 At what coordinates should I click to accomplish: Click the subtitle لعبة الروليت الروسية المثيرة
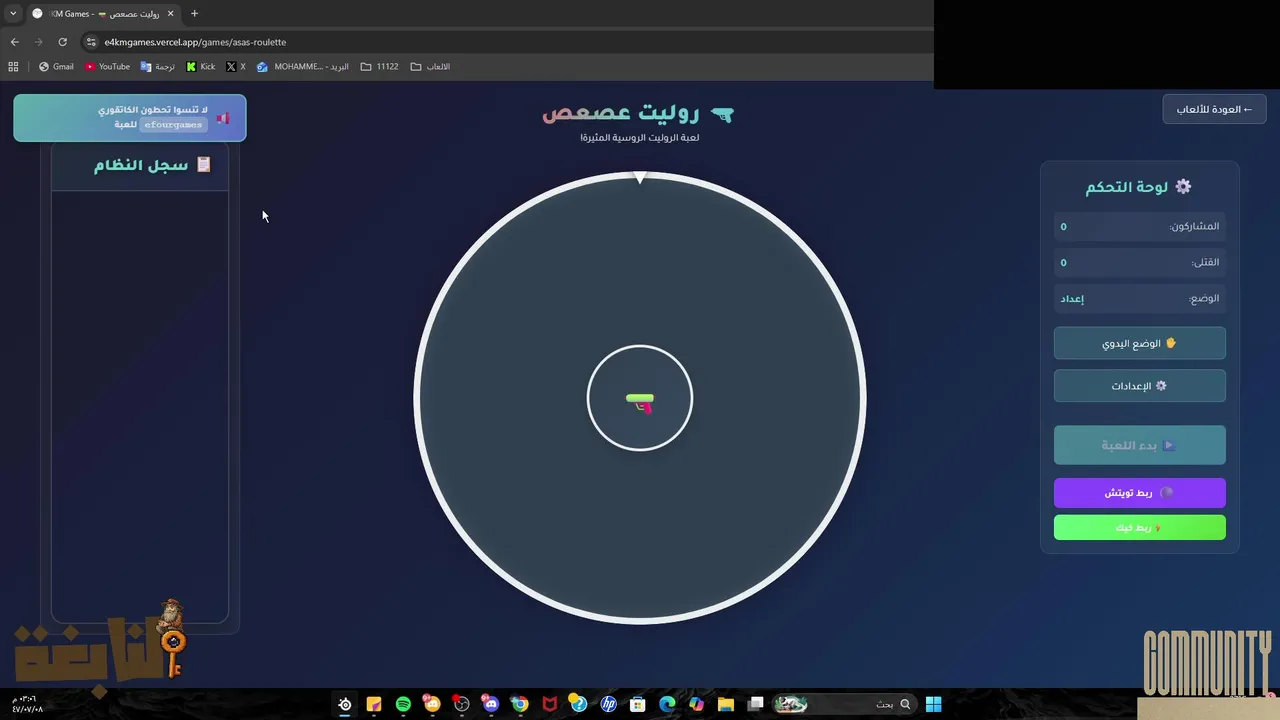(x=640, y=138)
